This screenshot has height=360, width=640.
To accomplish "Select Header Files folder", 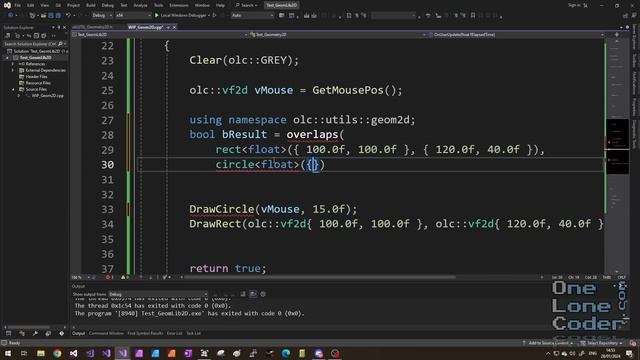I will click(x=36, y=77).
